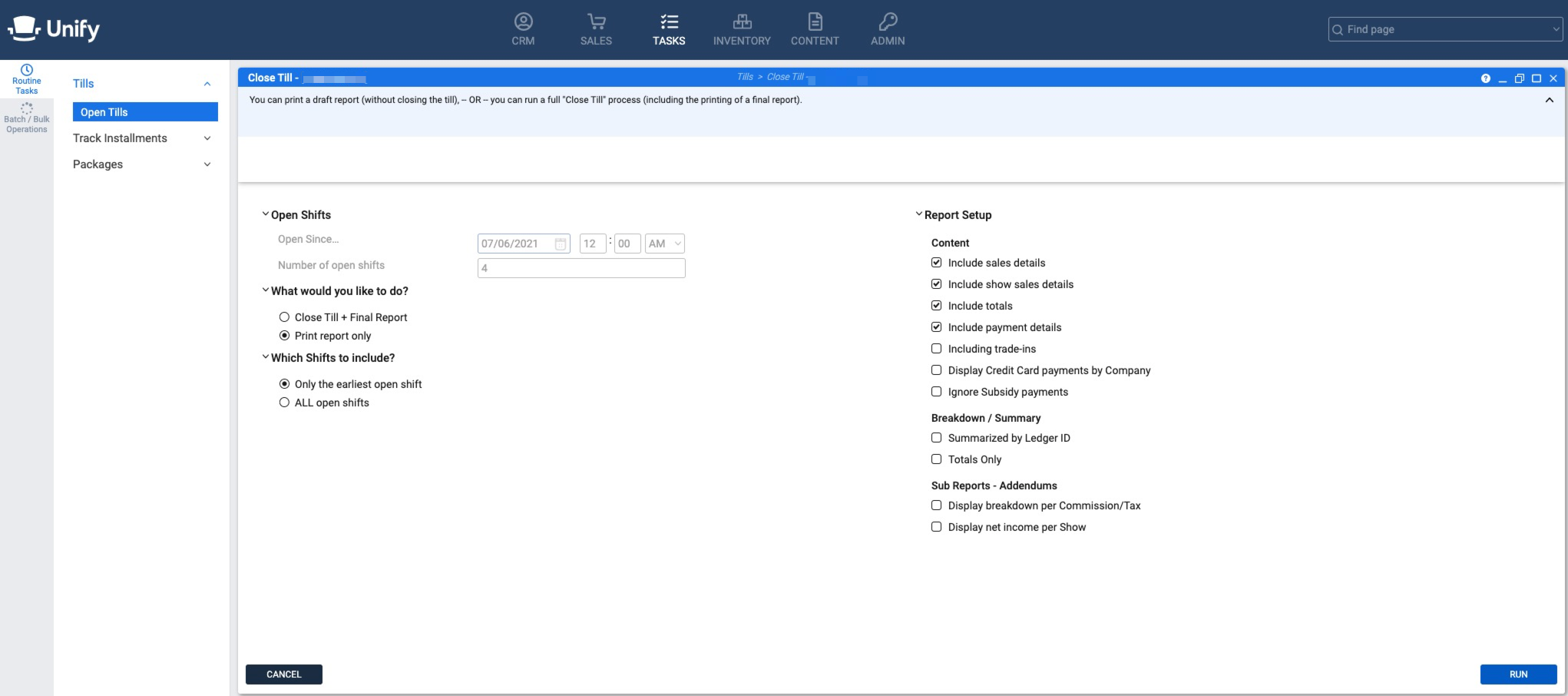The width and height of the screenshot is (1568, 696).
Task: Choose ALL open shifts
Action: pos(285,402)
